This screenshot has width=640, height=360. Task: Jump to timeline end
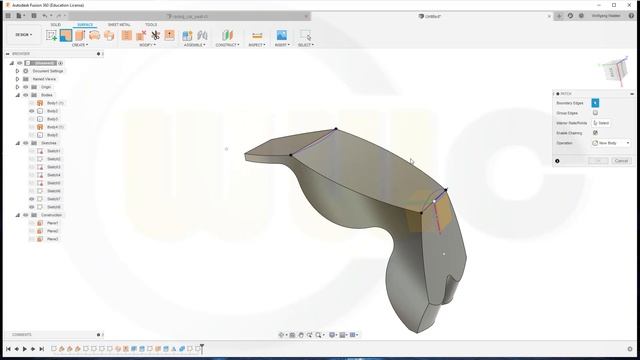41,349
